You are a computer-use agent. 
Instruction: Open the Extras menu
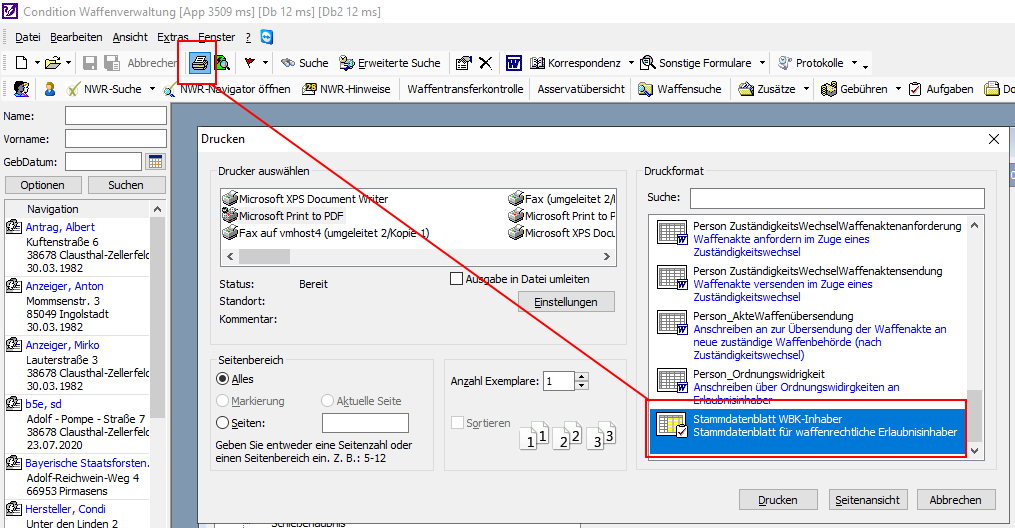(172, 37)
